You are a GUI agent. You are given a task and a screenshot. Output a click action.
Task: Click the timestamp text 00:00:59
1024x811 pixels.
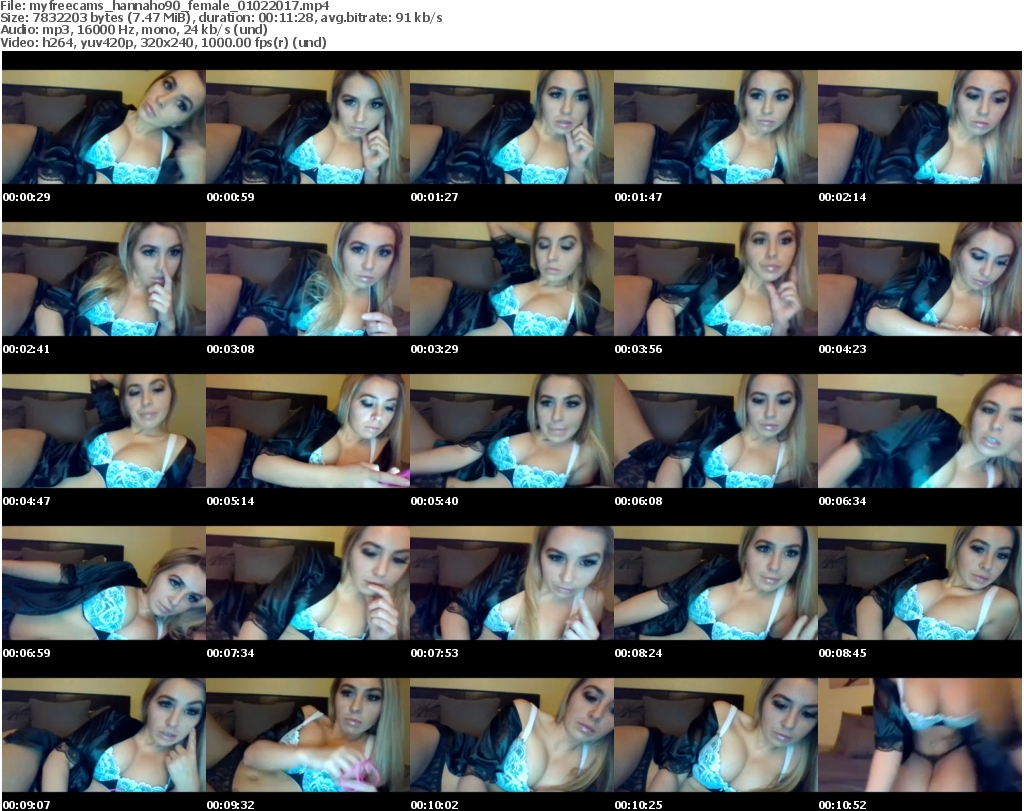(x=230, y=197)
